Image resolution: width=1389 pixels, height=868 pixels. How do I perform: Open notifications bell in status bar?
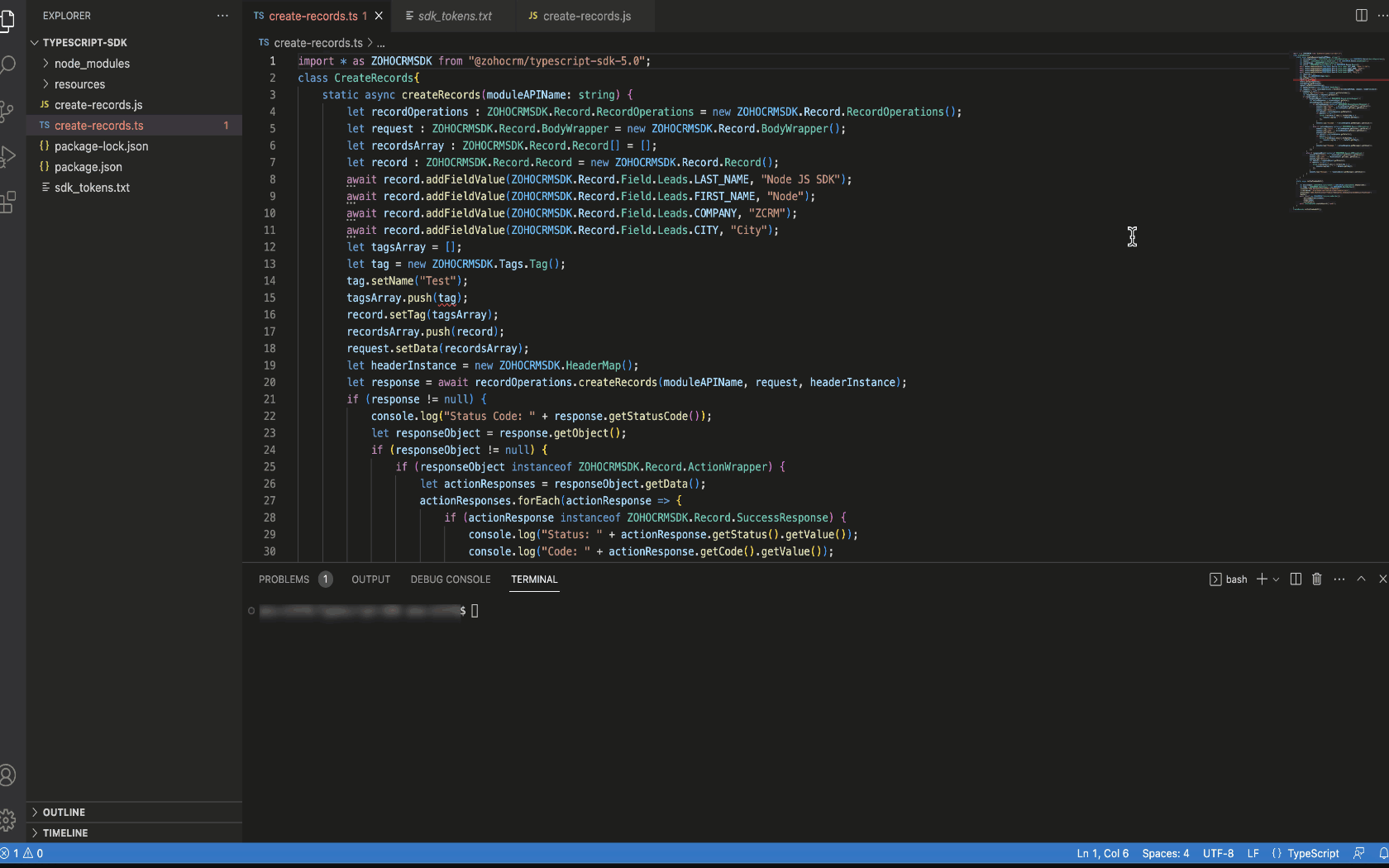point(1382,854)
